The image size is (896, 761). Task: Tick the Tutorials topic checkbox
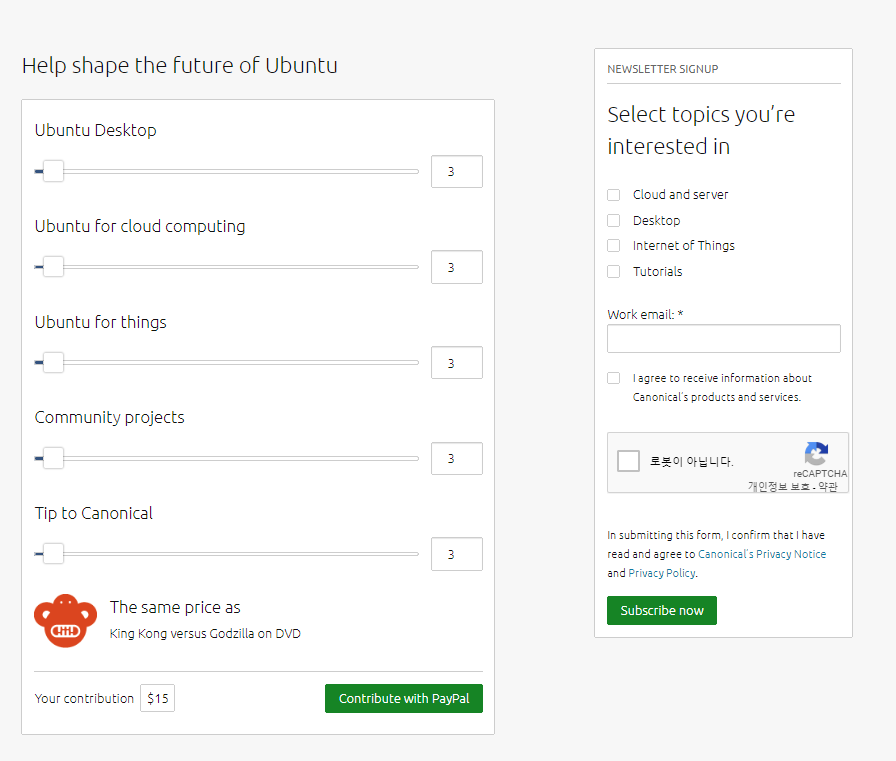(614, 271)
